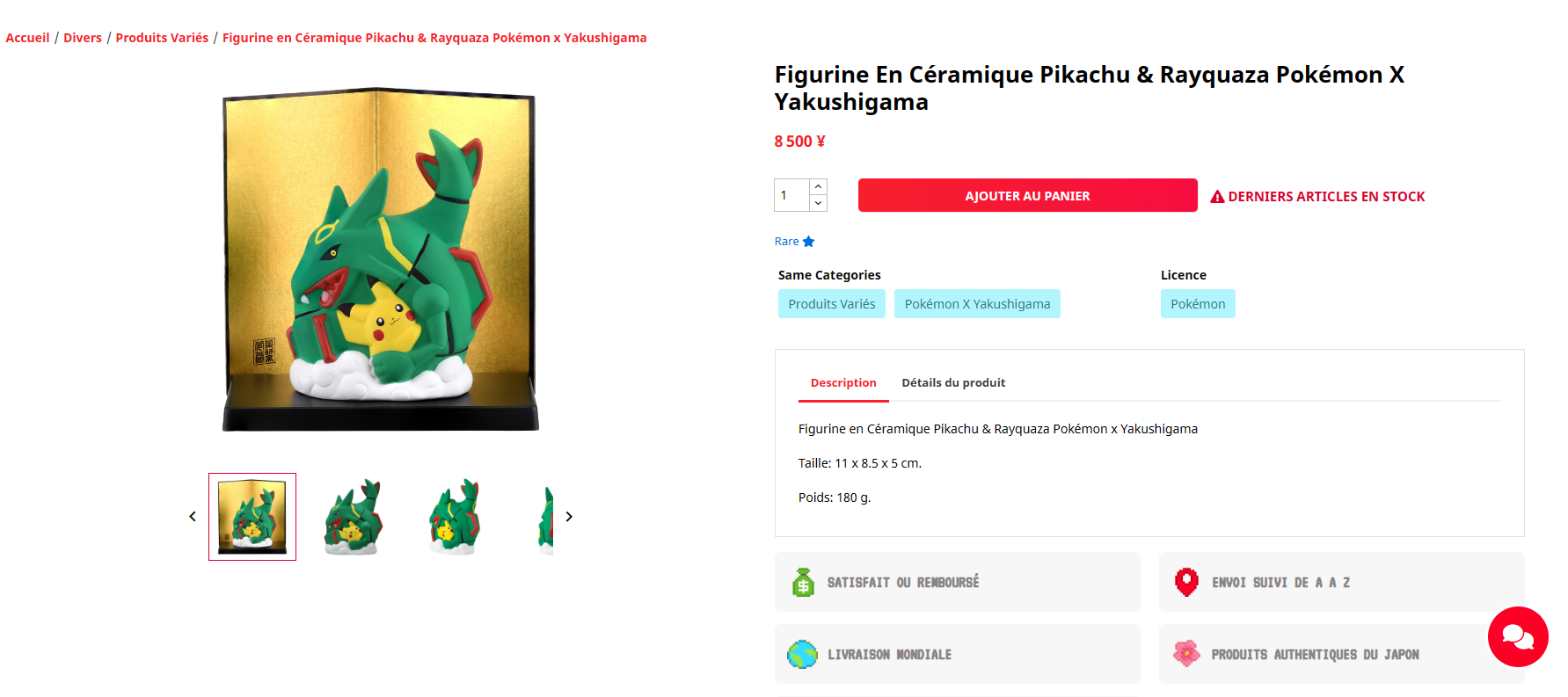Open the Pokémon licence tag
The image size is (1568, 697).
point(1198,304)
